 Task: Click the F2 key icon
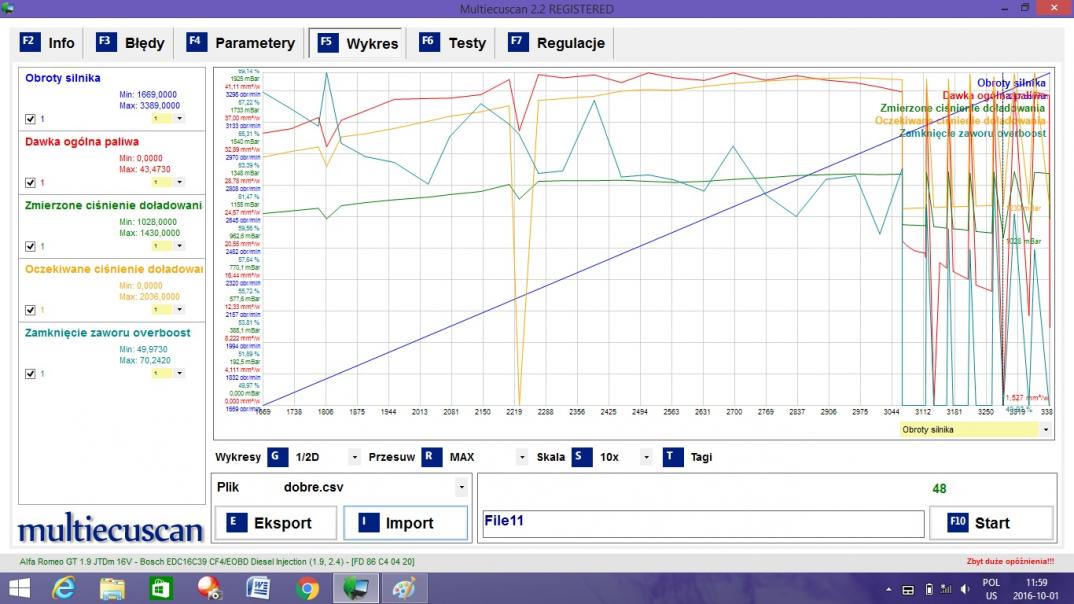click(29, 41)
